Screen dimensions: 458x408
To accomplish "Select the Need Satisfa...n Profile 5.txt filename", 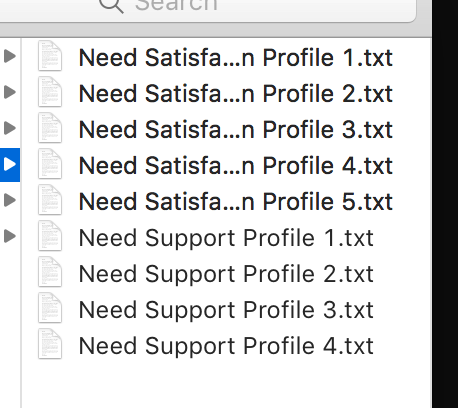I will tap(236, 202).
